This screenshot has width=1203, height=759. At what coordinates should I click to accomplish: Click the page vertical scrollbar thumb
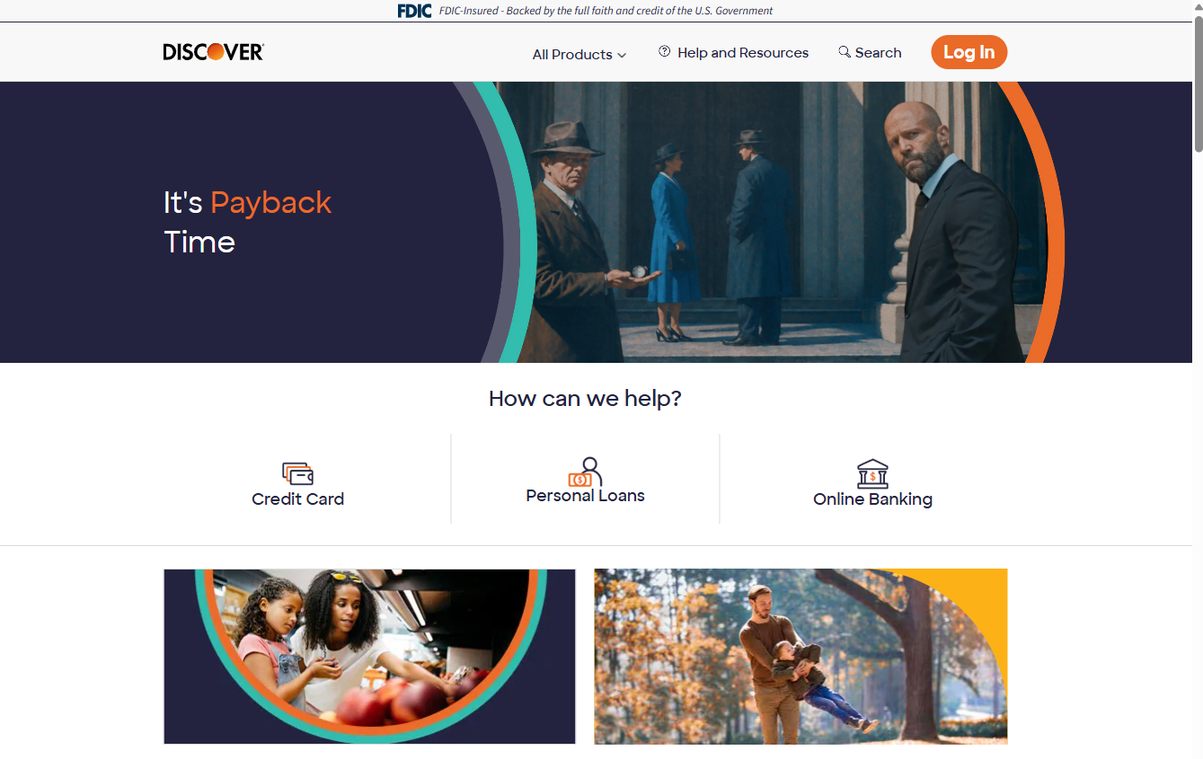pos(1197,85)
